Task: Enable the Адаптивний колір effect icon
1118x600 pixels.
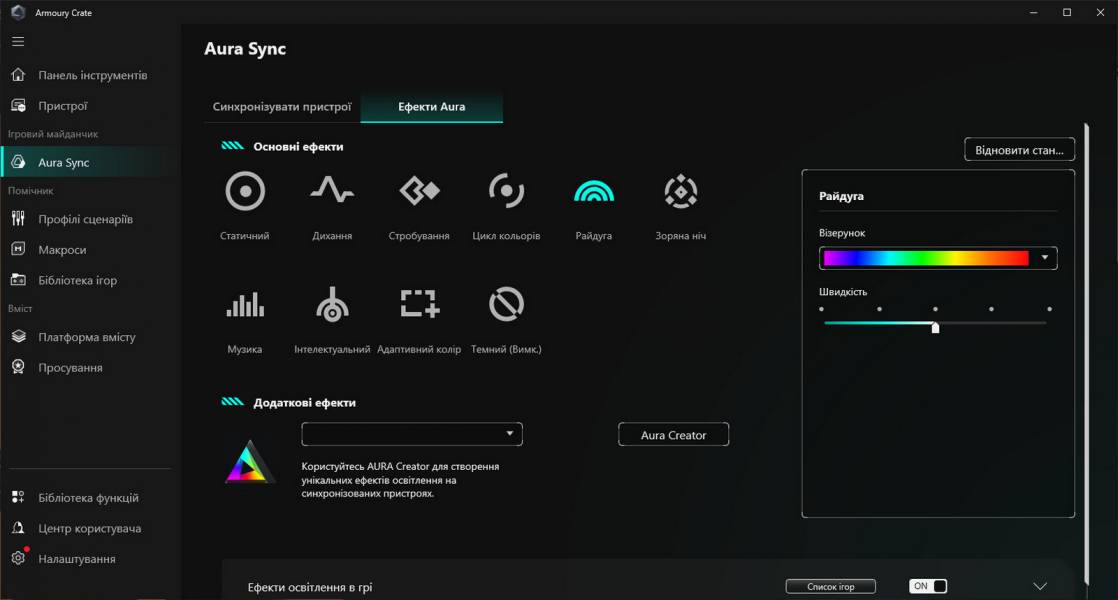Action: [419, 305]
